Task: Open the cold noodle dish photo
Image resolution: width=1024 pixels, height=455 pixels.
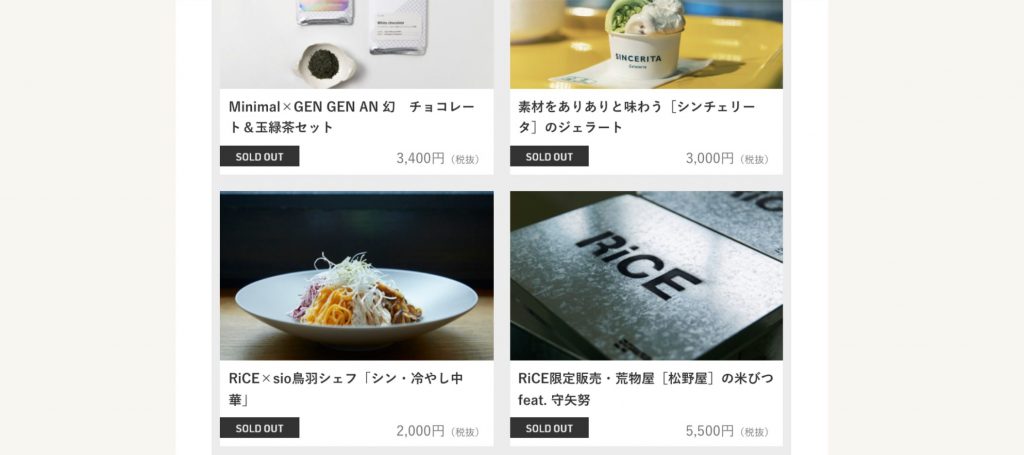Action: (357, 275)
